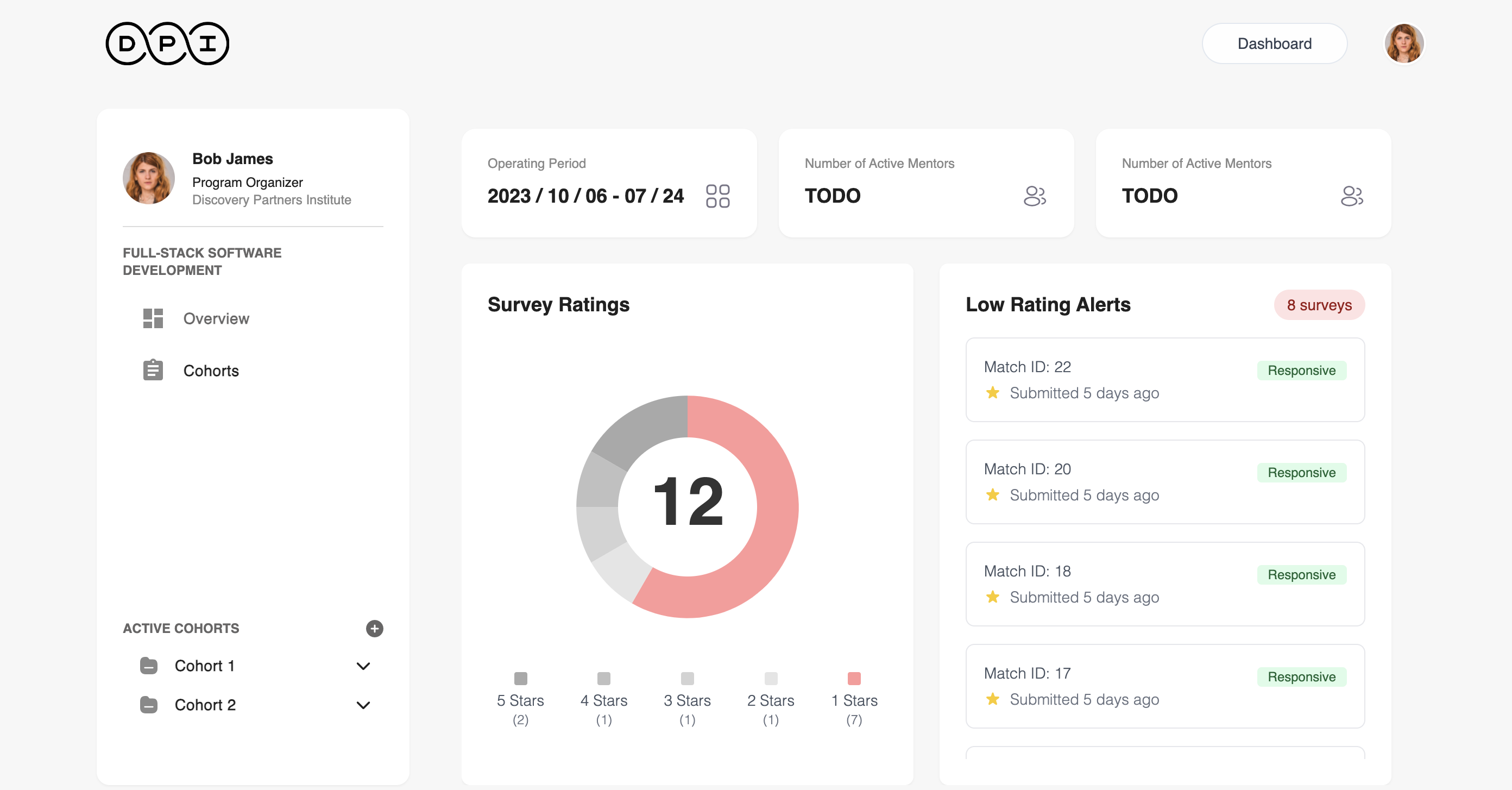Open the Match ID: 18 alert card
This screenshot has width=1512, height=790.
pyautogui.click(x=1165, y=584)
